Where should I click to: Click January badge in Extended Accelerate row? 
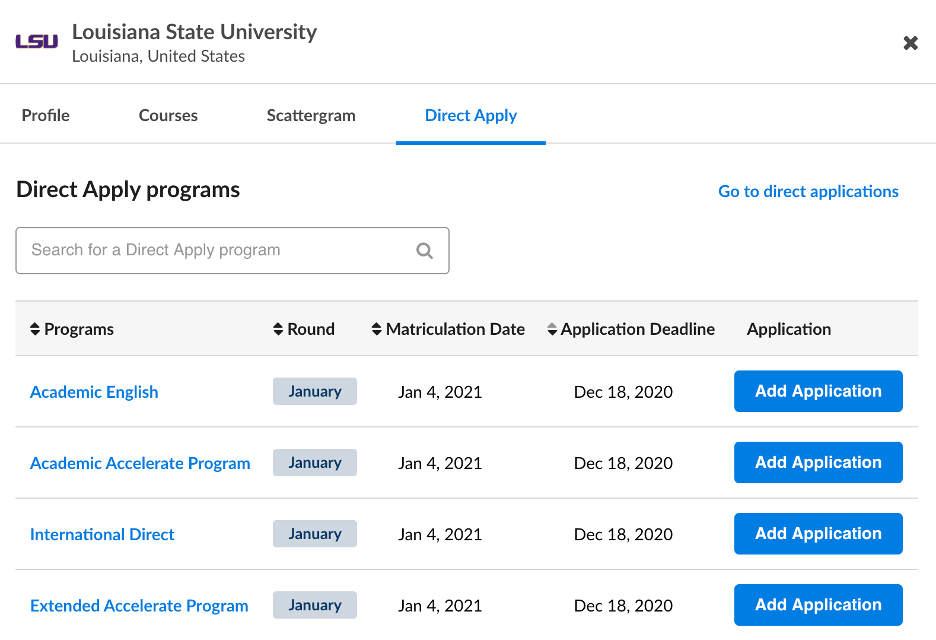tap(315, 605)
